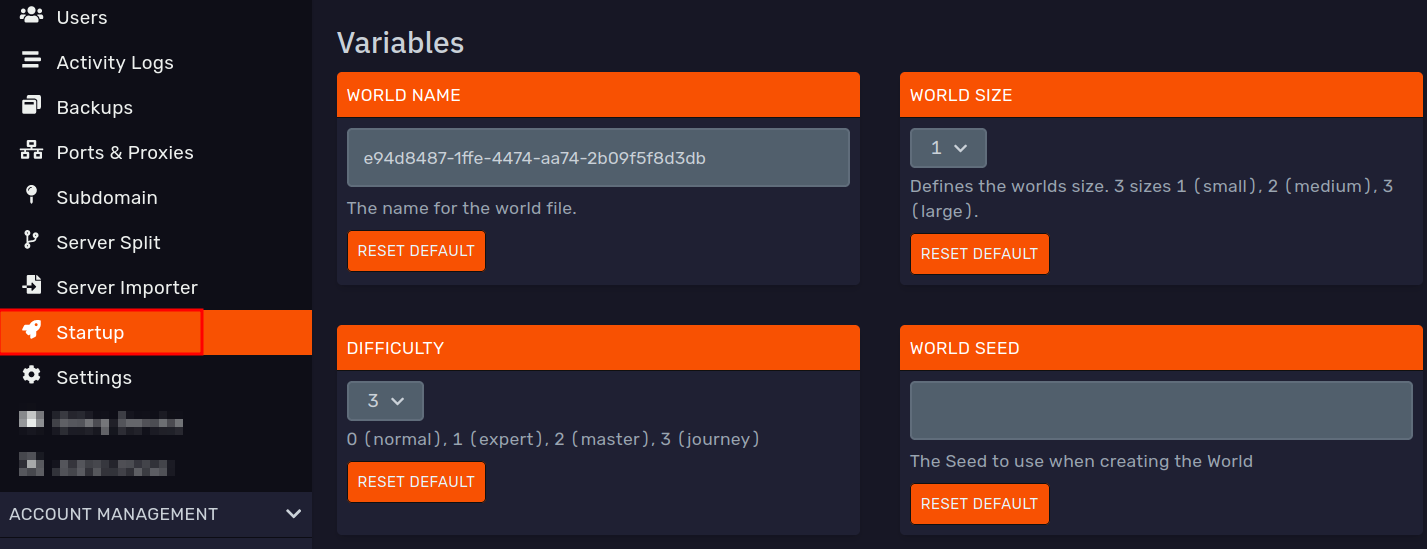Go to Server Importer page
This screenshot has height=549, width=1427.
pos(127,287)
